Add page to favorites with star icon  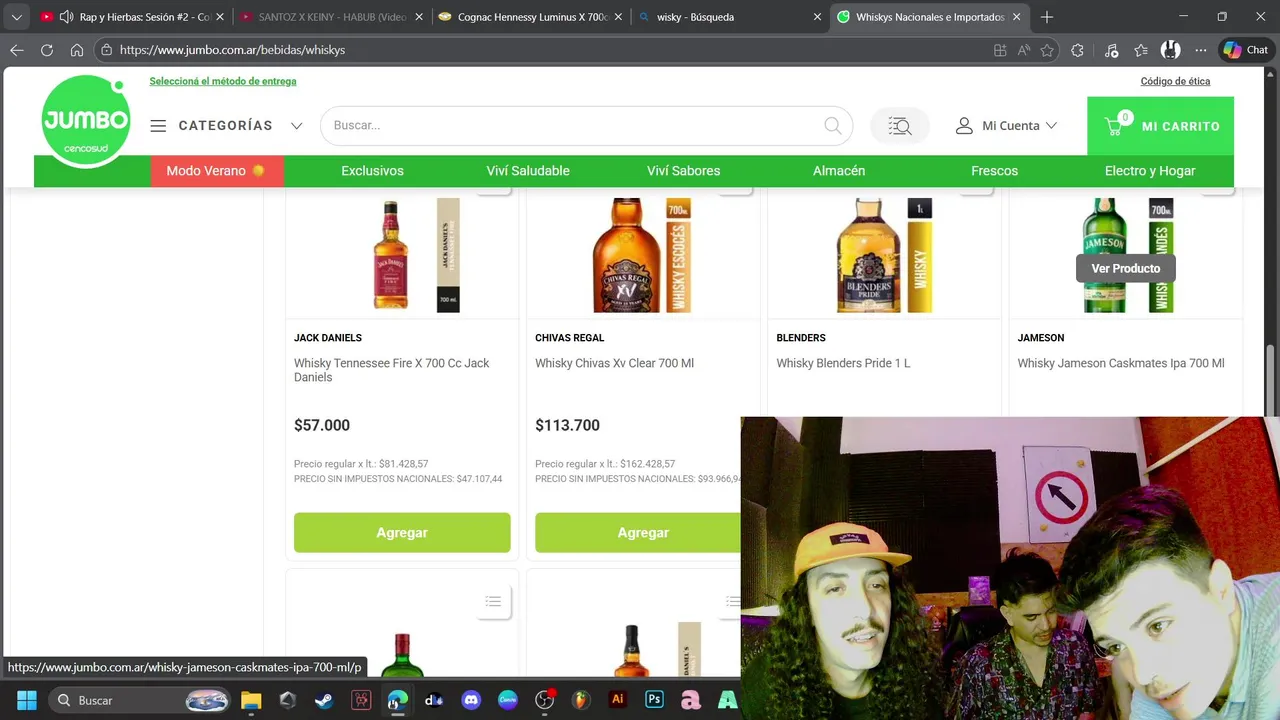[x=1047, y=50]
